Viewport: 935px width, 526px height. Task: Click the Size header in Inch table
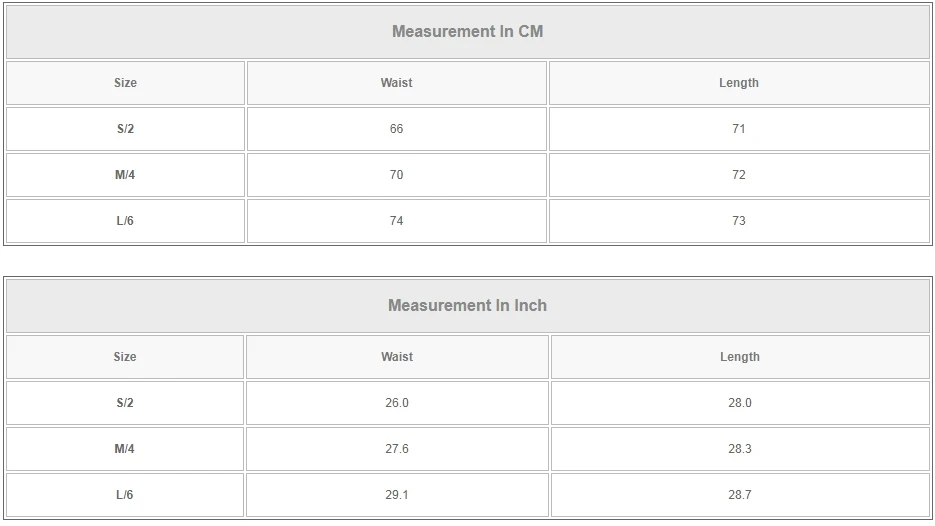[125, 357]
